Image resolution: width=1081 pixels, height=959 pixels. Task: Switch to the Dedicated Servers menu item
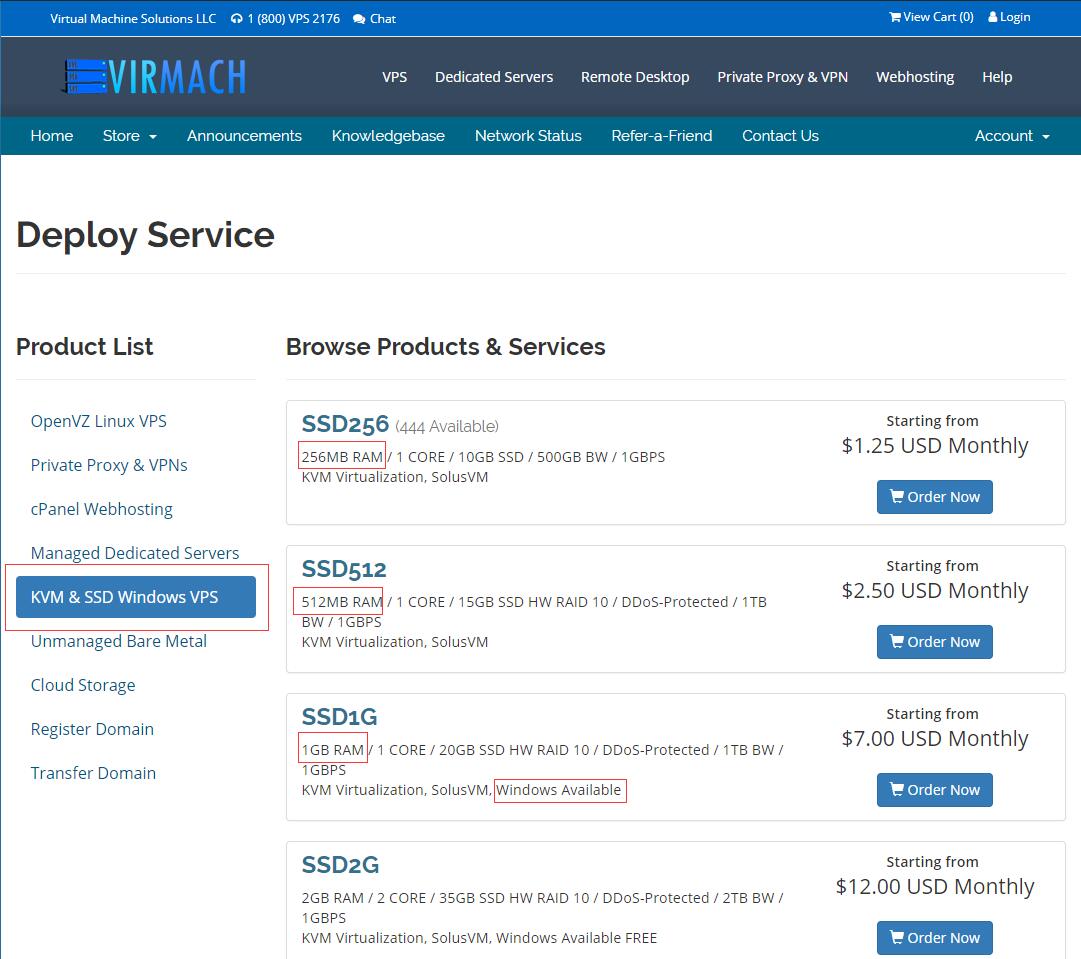[494, 76]
